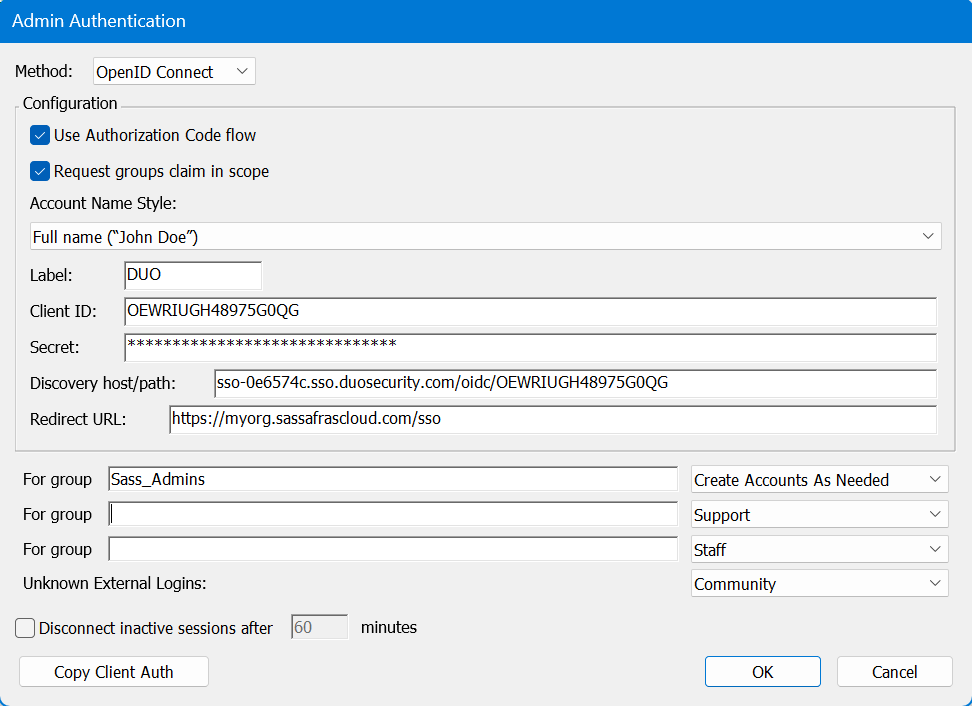
Task: Uncheck Use Authorization Code flow checkbox
Action: click(40, 135)
